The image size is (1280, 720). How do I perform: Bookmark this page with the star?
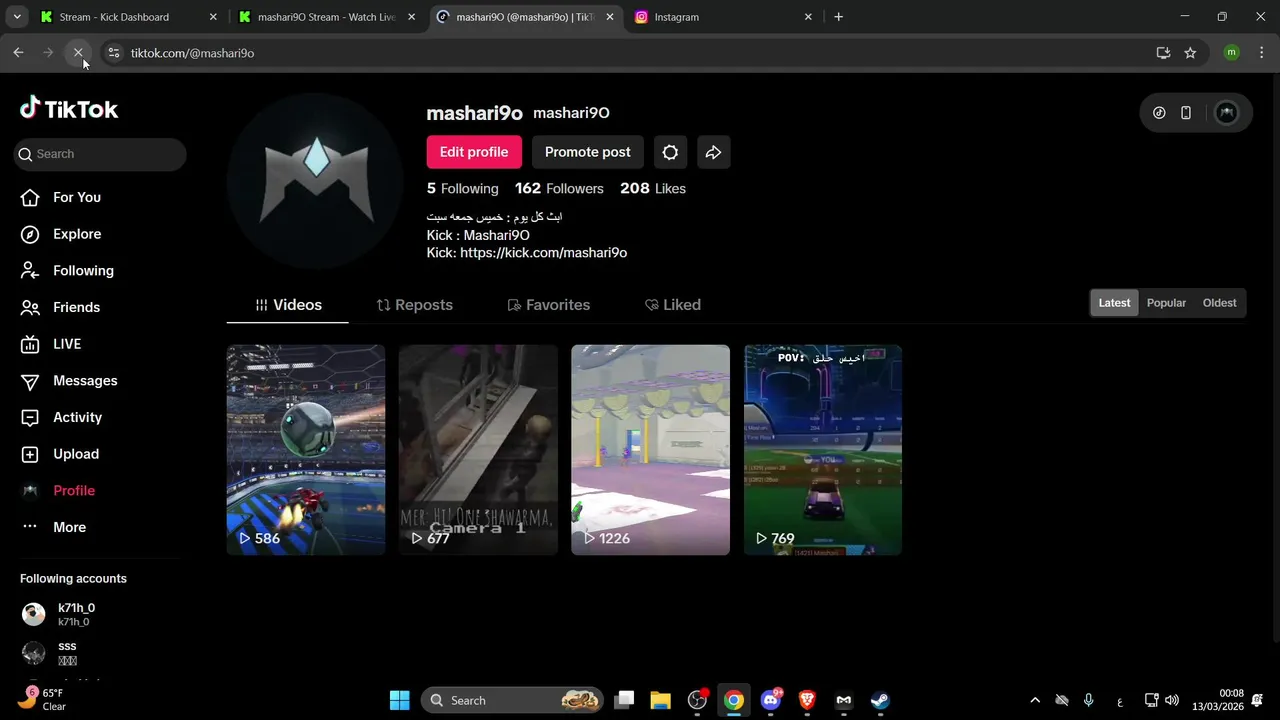point(1190,53)
